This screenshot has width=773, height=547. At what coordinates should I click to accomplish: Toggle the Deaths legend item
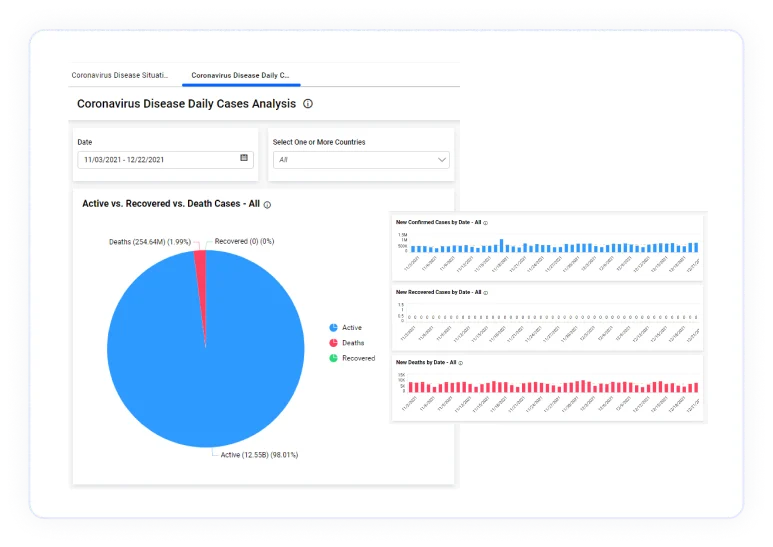(x=347, y=343)
